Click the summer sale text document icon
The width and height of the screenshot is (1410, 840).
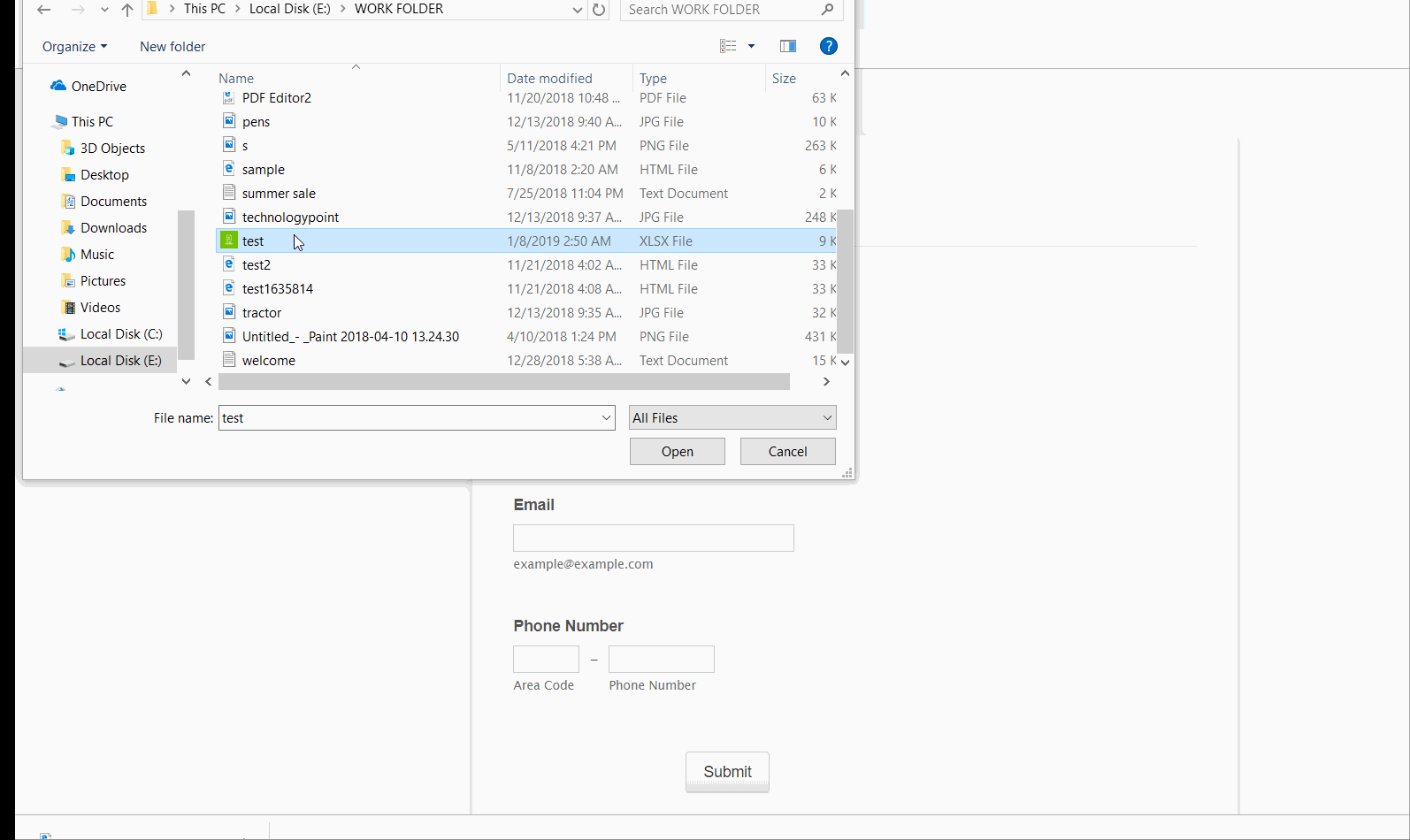(x=228, y=193)
